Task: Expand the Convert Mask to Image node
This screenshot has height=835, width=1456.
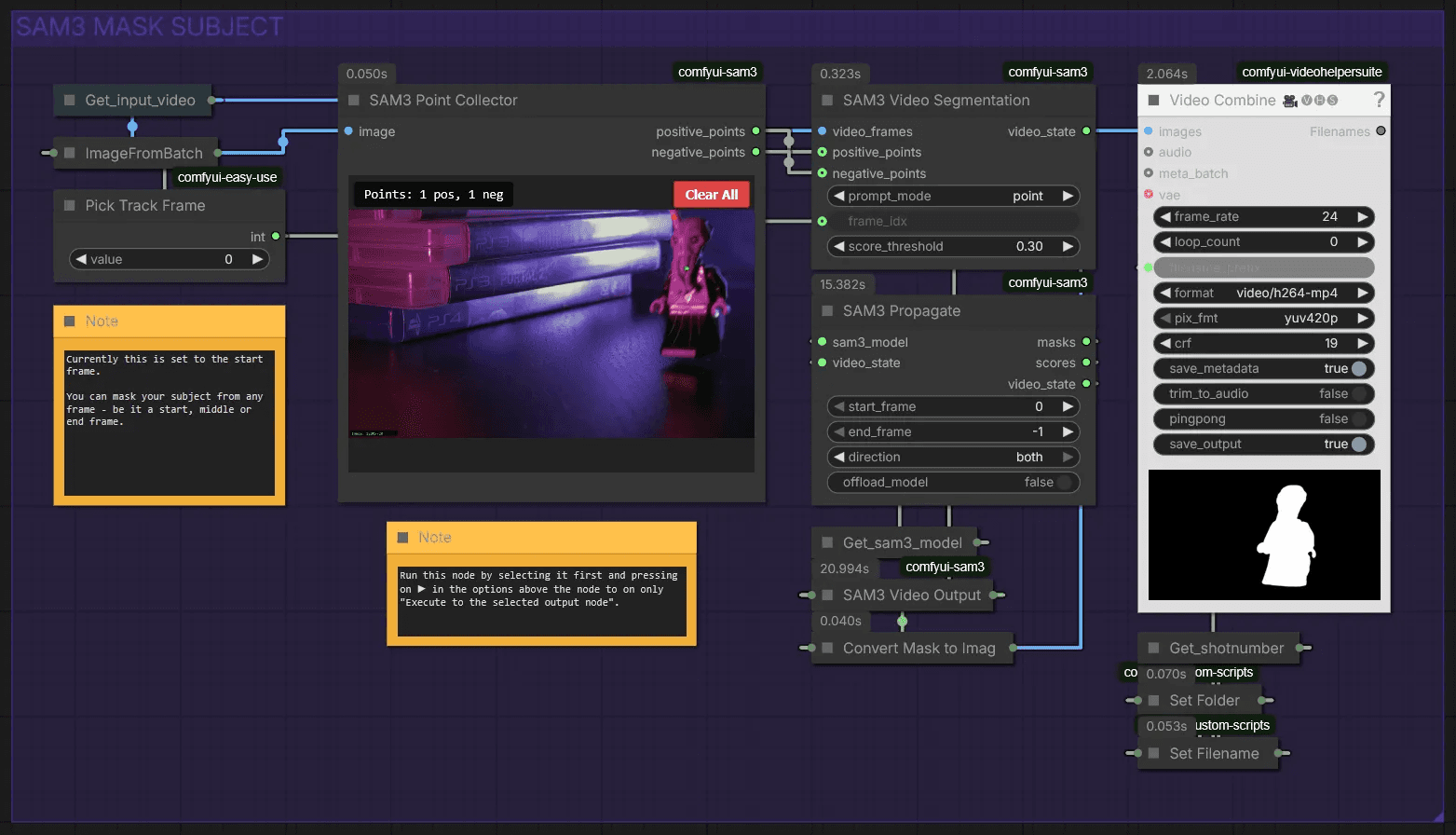Action: tap(827, 648)
